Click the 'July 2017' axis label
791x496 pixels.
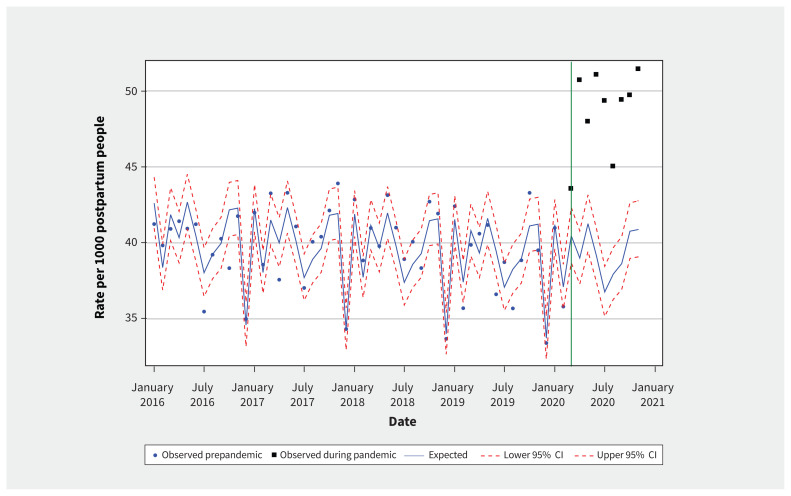(302, 395)
